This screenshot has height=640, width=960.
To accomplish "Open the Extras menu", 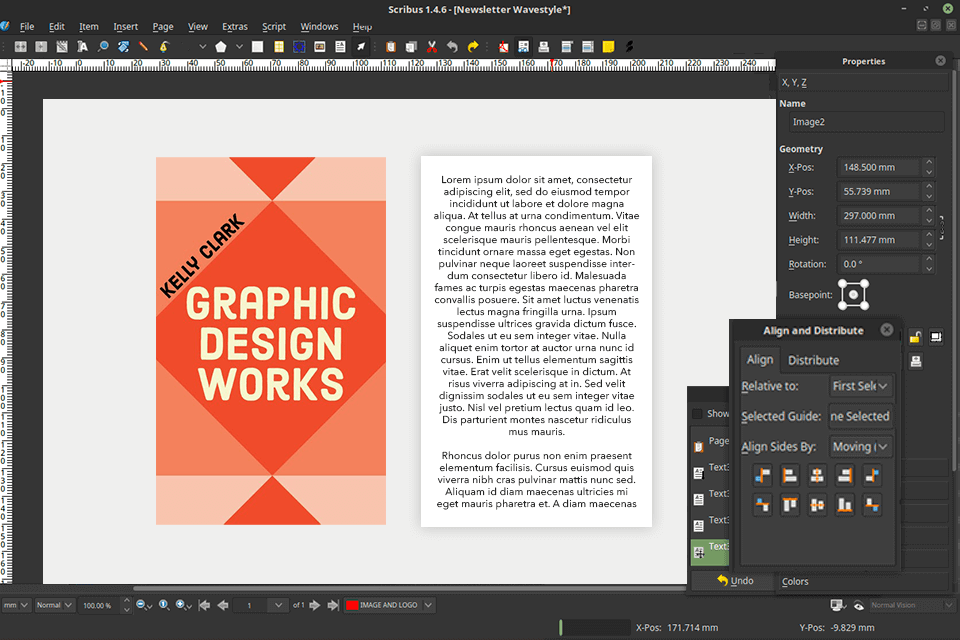I will [235, 26].
